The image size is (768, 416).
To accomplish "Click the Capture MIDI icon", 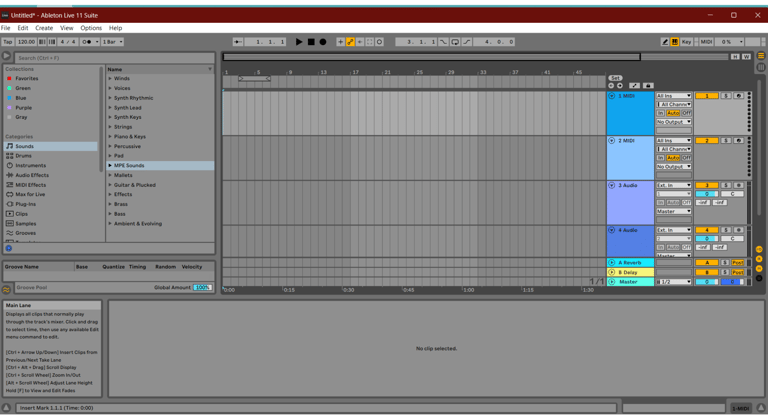I will tap(370, 42).
